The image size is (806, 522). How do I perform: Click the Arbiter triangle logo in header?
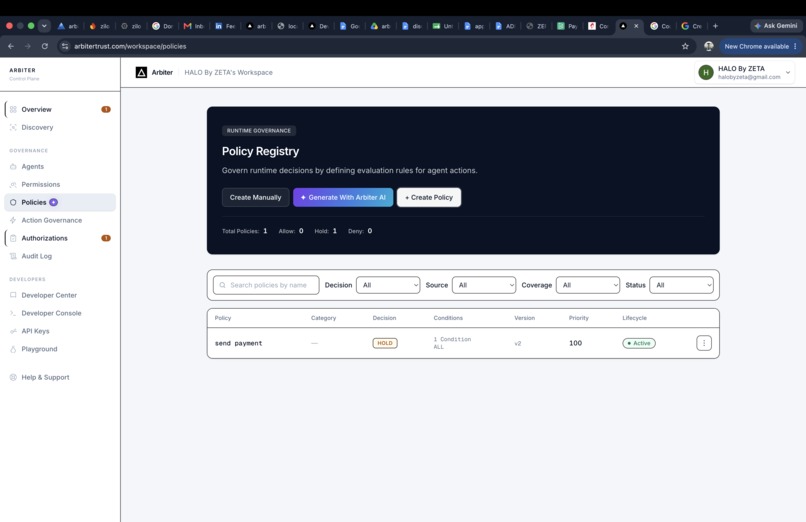coord(141,72)
